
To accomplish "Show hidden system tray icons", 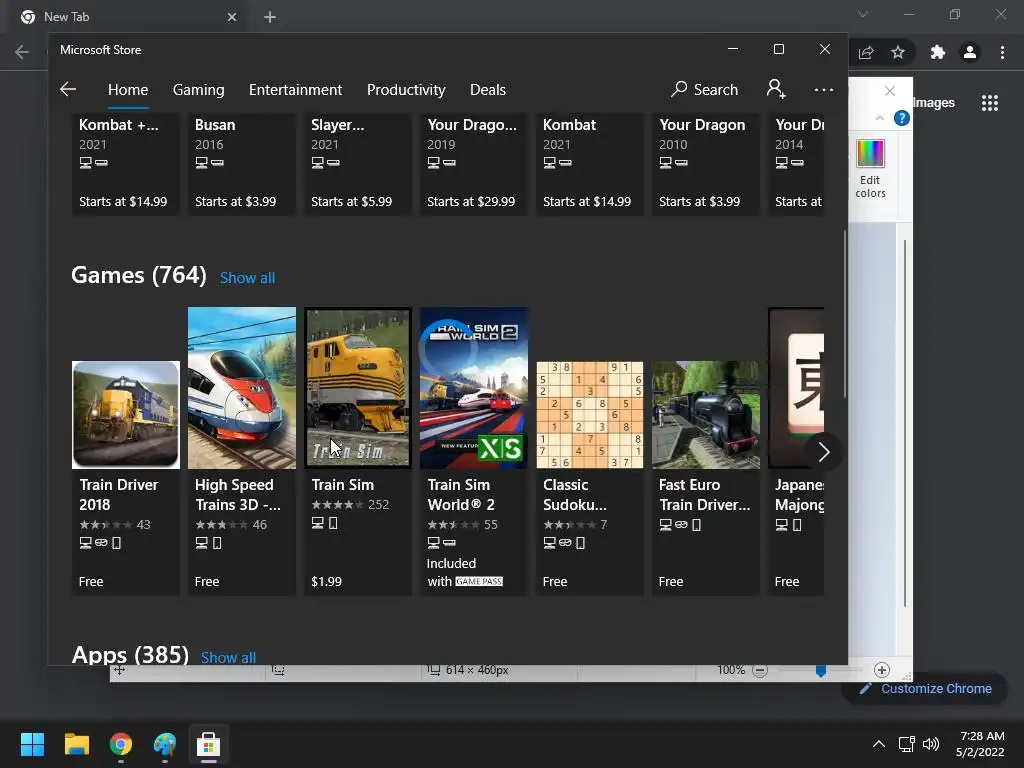I will point(879,744).
